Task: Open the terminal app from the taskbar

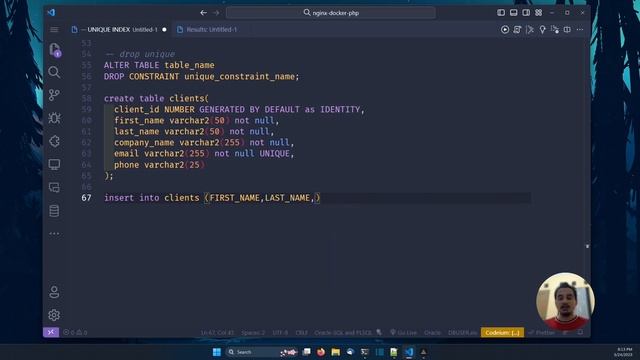Action: [364, 352]
